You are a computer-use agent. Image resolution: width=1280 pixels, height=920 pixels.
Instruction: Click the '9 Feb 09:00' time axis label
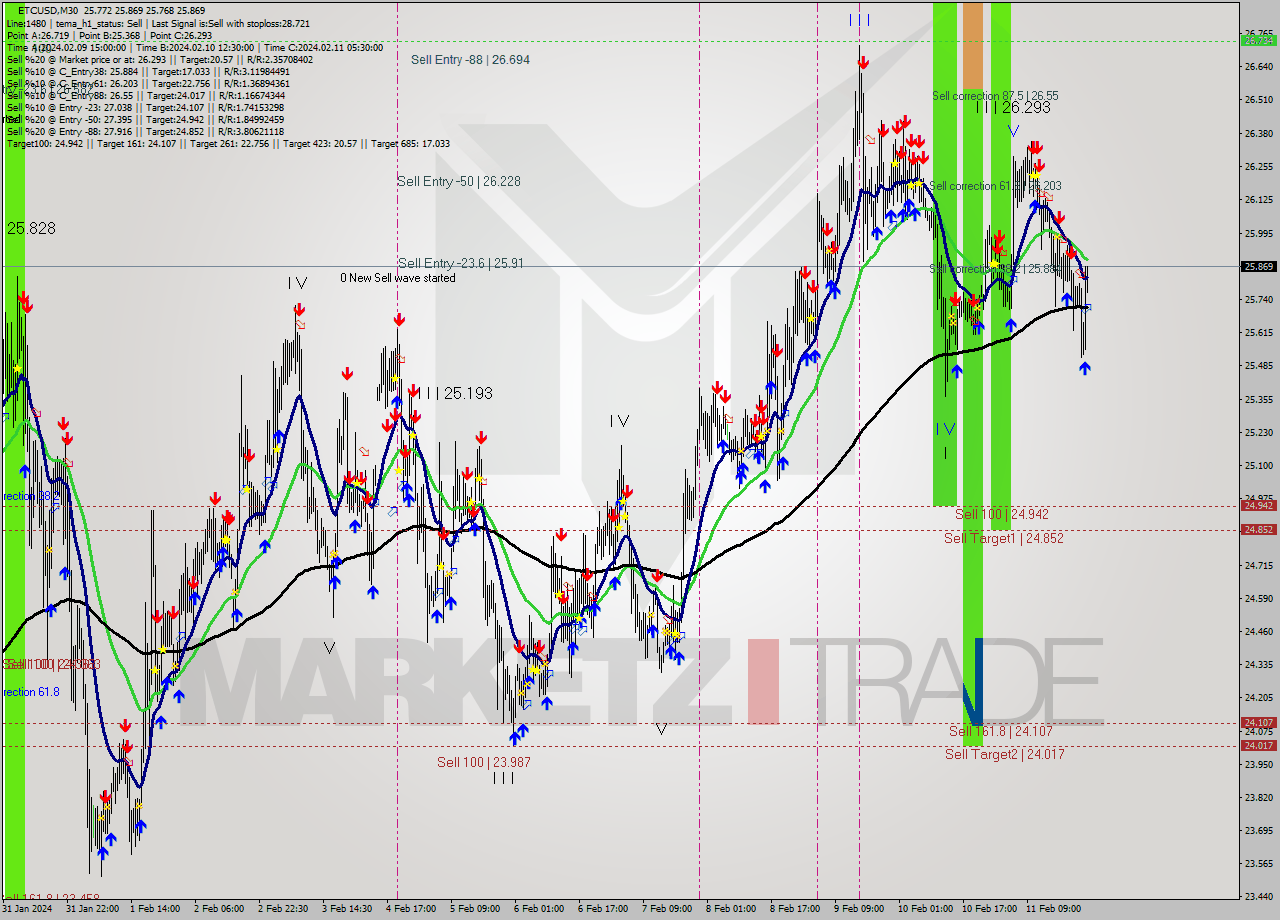click(x=858, y=909)
